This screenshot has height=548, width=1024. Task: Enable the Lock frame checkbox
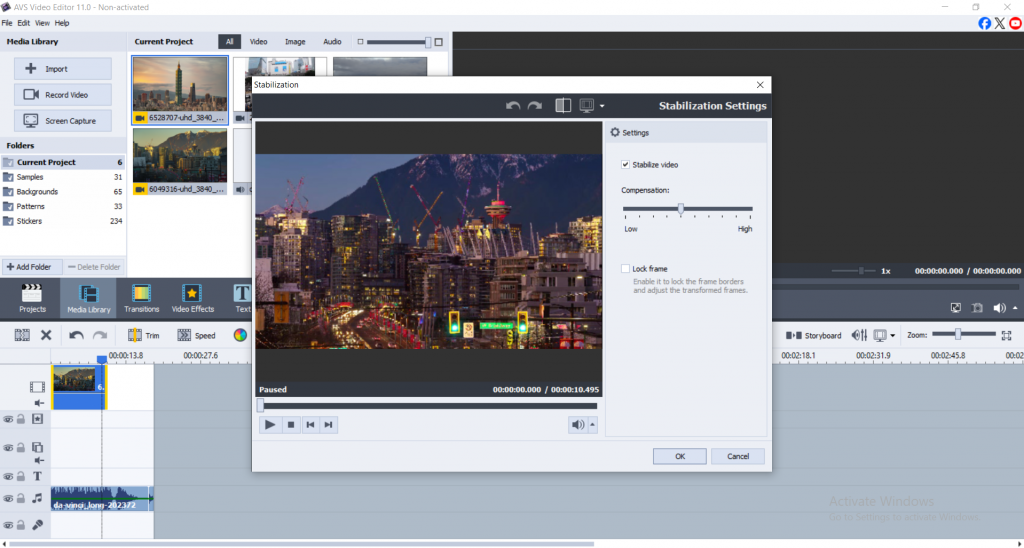pos(625,269)
